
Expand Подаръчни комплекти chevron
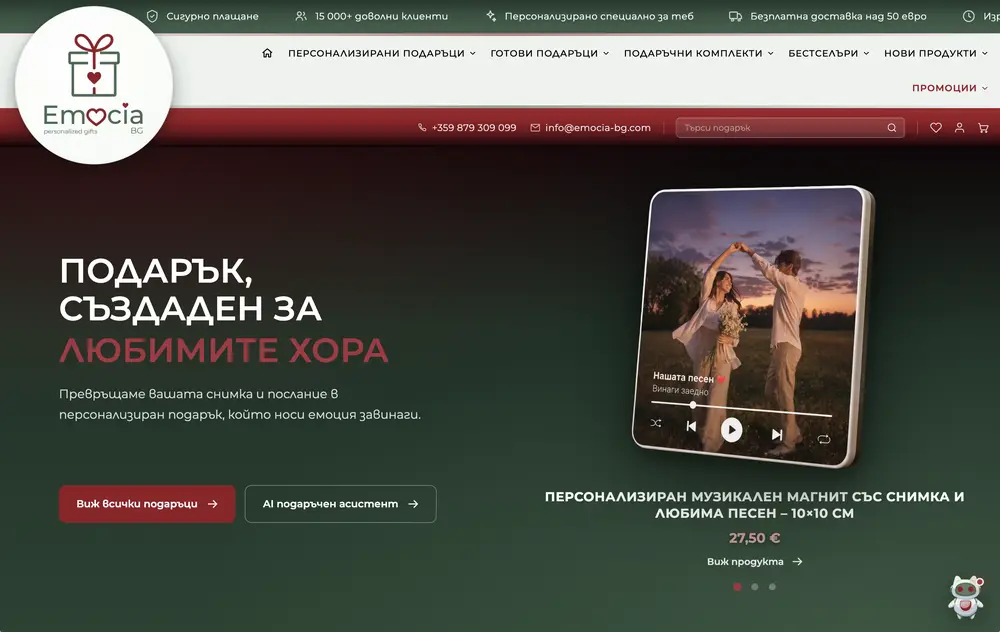770,54
